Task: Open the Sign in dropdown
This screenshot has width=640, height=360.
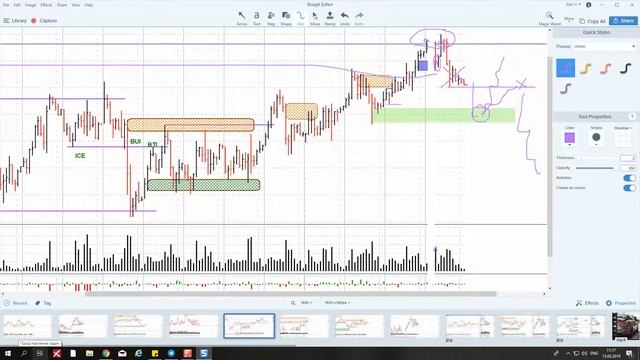Action: pos(573,4)
